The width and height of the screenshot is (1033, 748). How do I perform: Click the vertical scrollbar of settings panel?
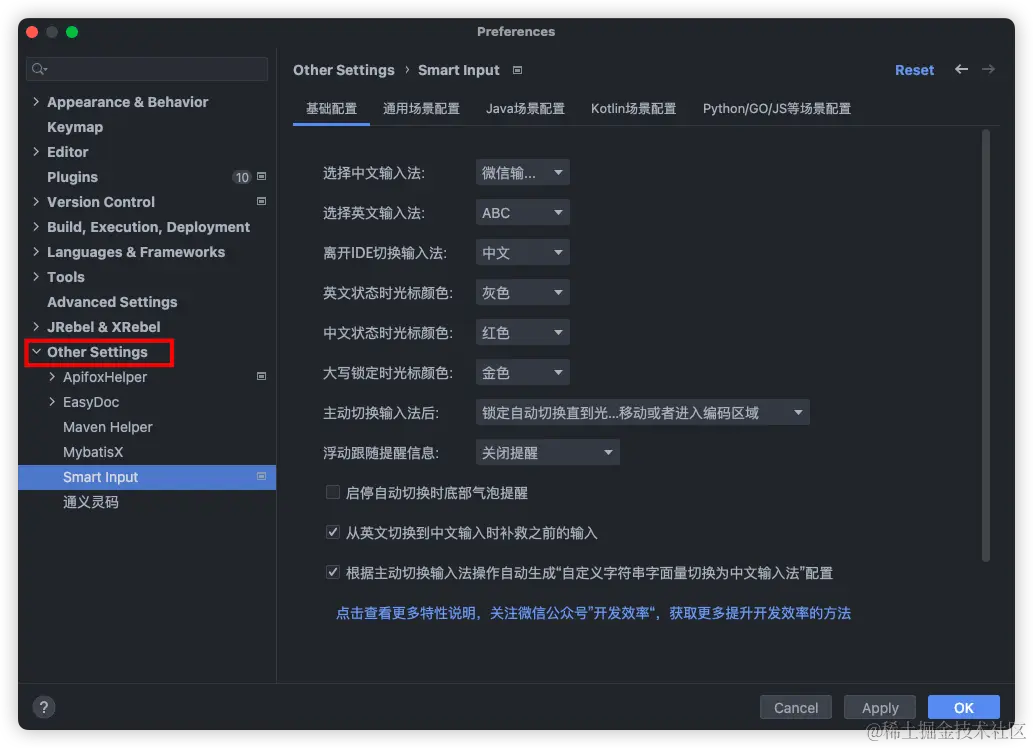986,345
